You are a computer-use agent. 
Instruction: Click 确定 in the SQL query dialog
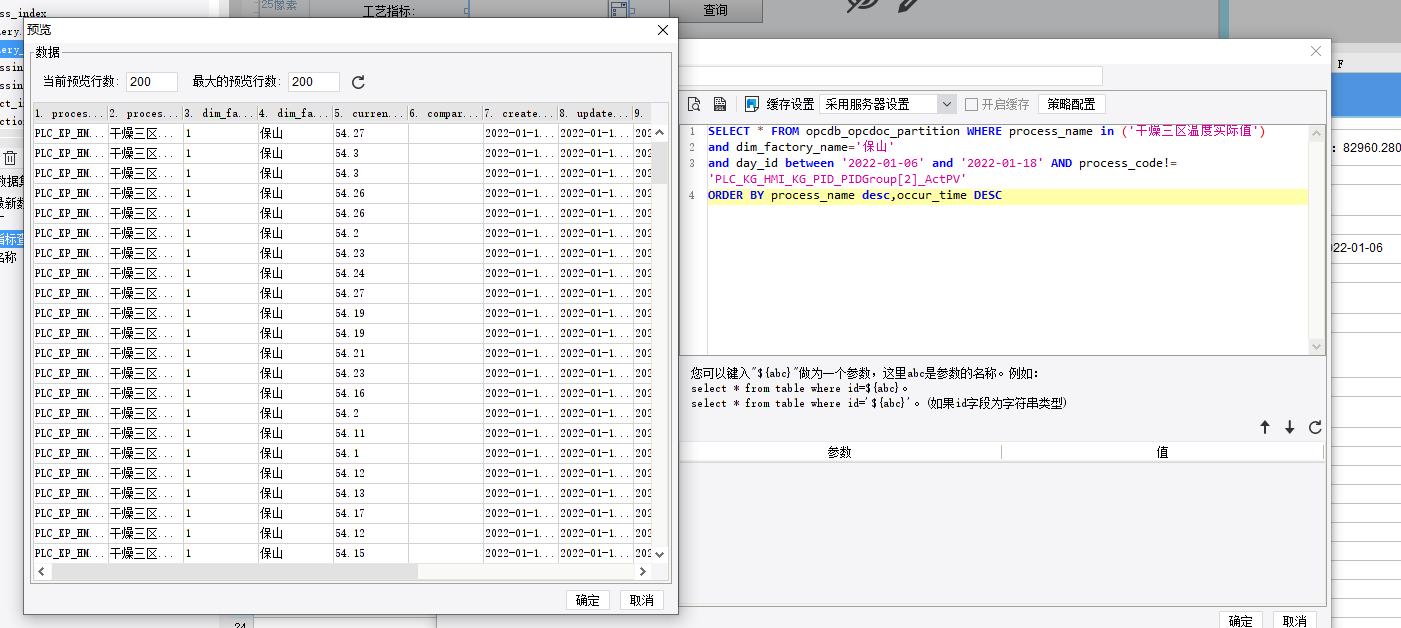tap(1241, 621)
